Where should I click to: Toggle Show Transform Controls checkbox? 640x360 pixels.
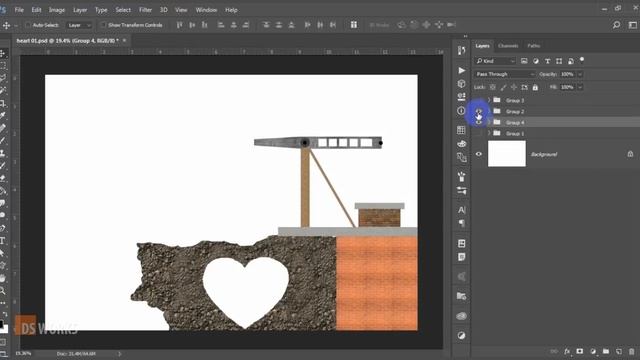pyautogui.click(x=103, y=25)
